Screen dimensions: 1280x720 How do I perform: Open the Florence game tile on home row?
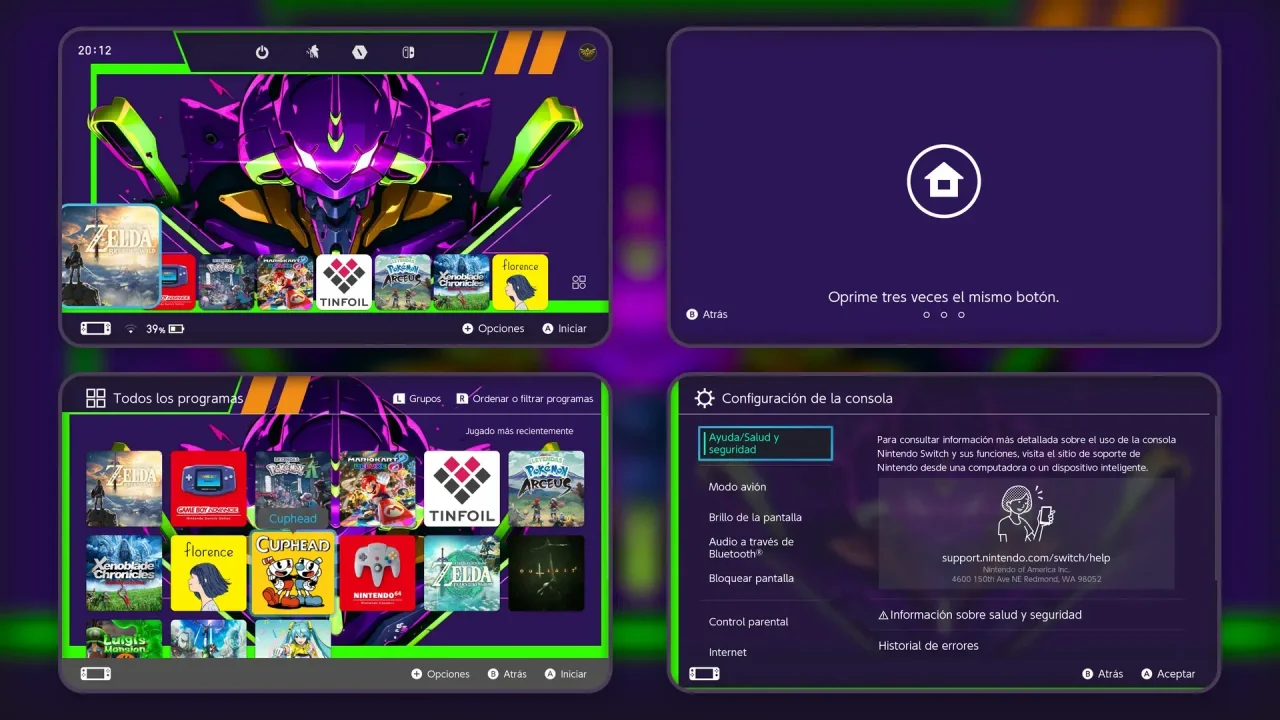520,282
